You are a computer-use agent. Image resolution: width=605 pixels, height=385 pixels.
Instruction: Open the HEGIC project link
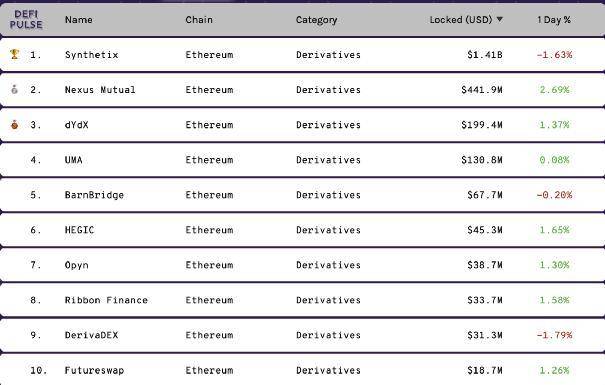[79, 230]
